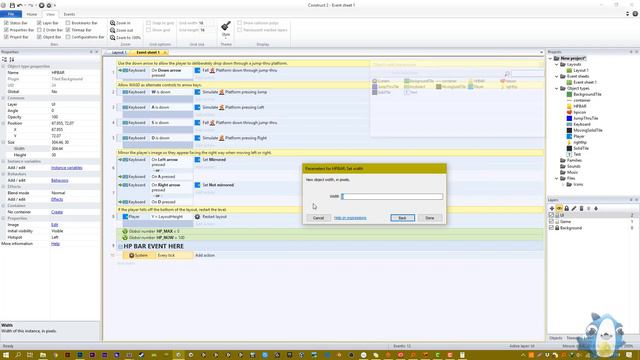The width and height of the screenshot is (640, 360).
Task: Toggle the Object Bar checkbox
Action: [39, 37]
